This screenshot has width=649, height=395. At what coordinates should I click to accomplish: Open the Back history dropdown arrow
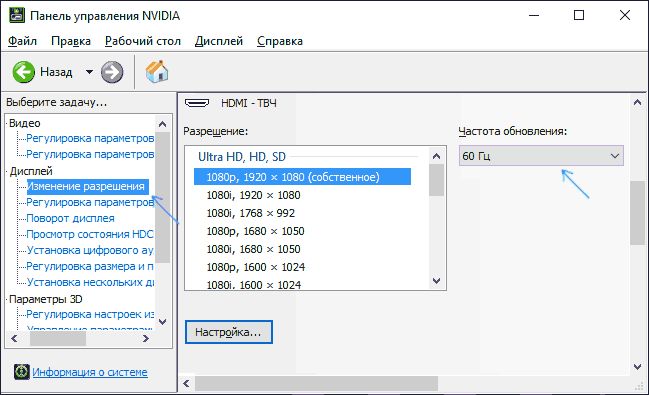89,72
